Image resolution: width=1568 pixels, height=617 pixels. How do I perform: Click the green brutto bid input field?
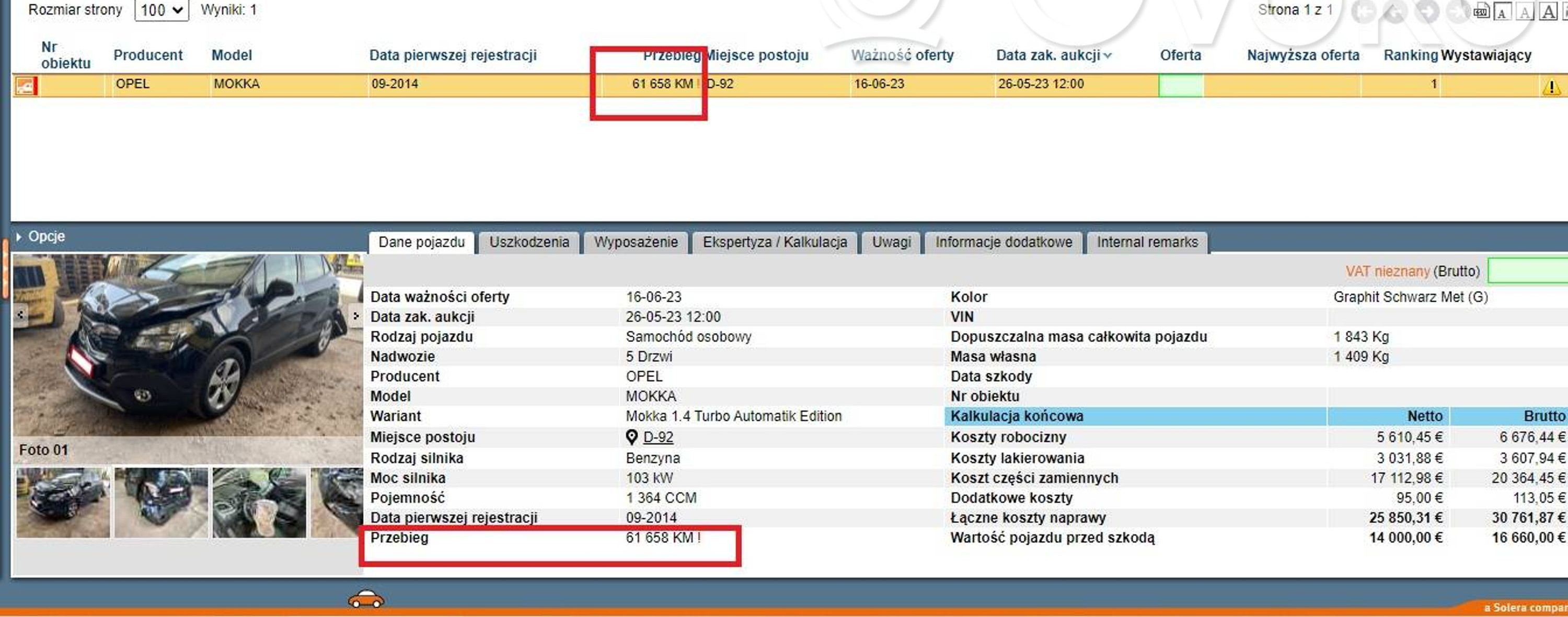point(1527,271)
